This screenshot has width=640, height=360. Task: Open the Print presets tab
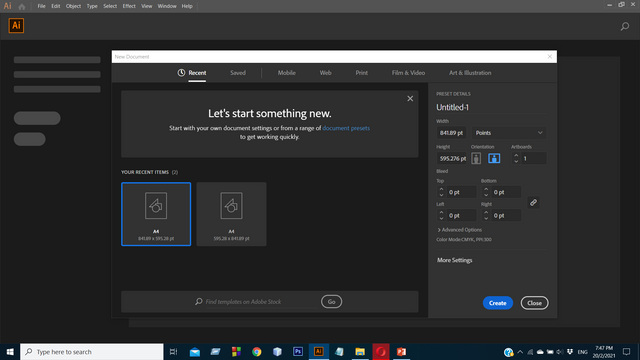361,73
